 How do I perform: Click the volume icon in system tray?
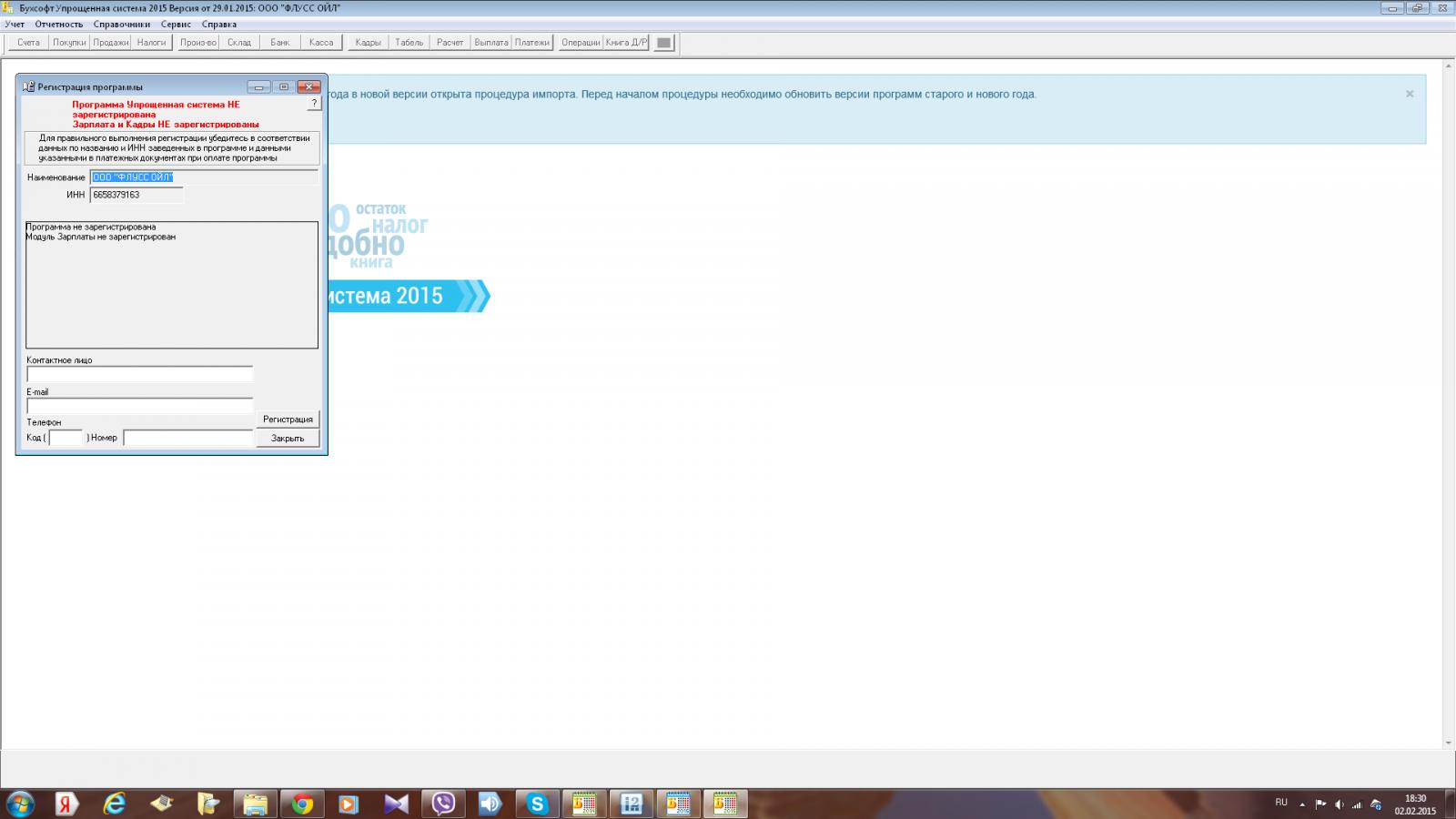point(1339,804)
